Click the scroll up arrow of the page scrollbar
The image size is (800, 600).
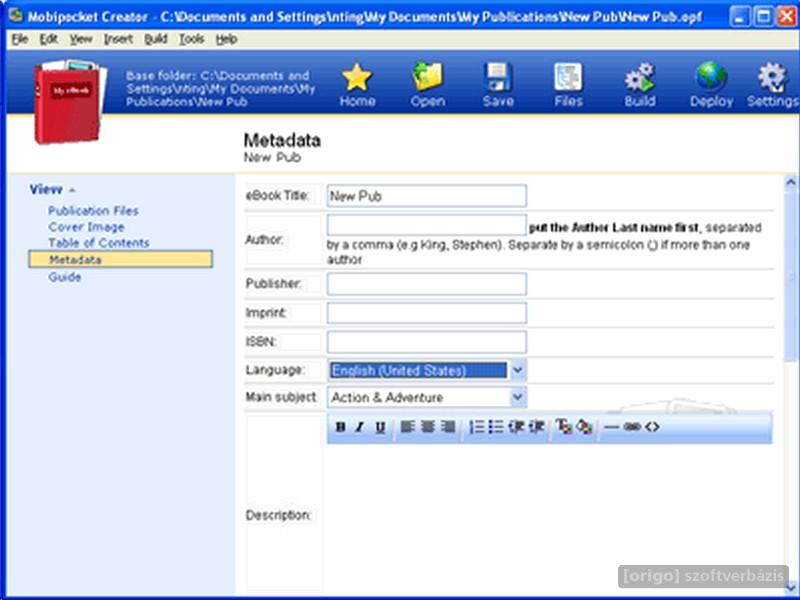(791, 182)
